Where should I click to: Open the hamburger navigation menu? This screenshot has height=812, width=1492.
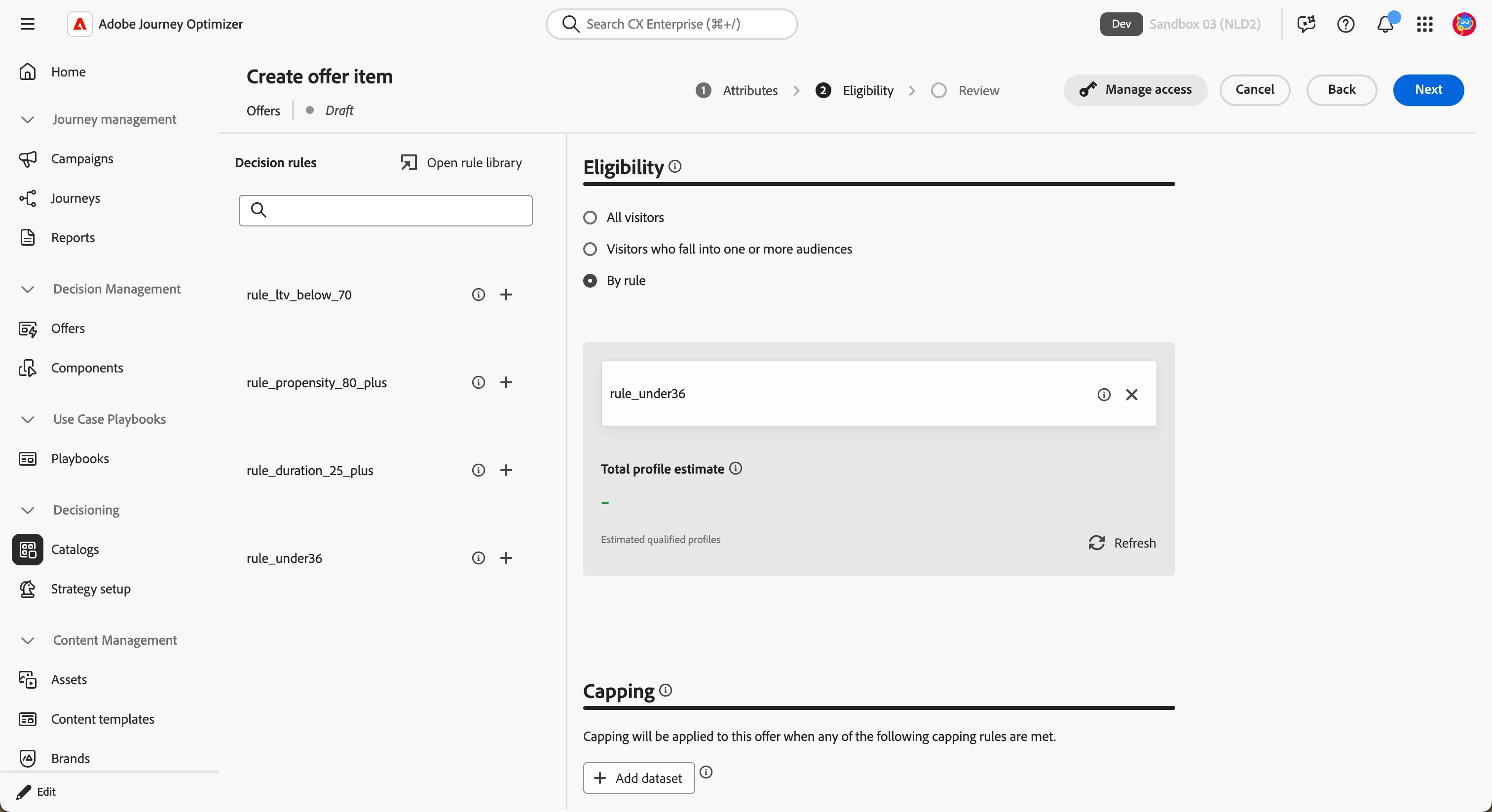click(27, 24)
